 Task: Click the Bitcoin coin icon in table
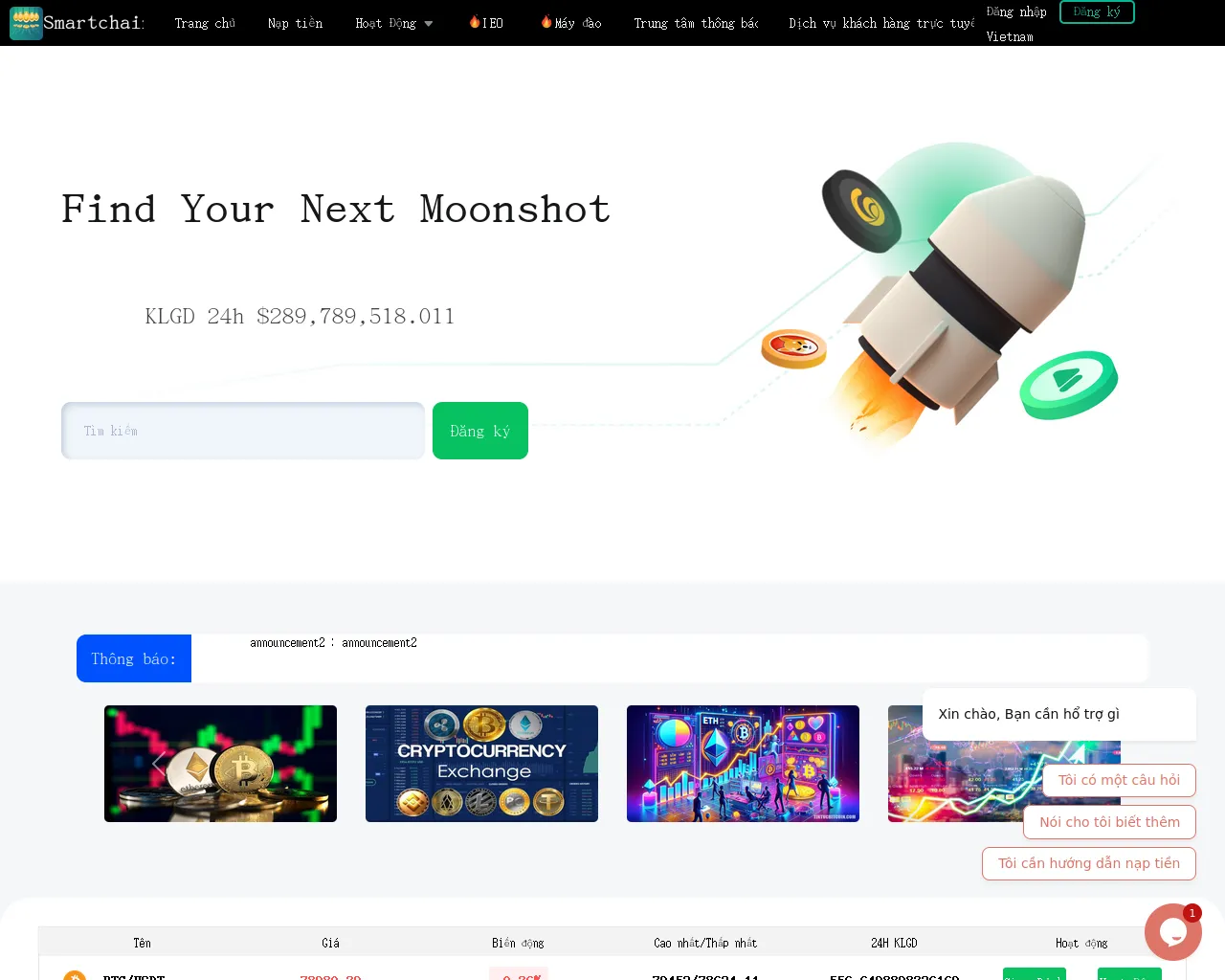coord(75,975)
